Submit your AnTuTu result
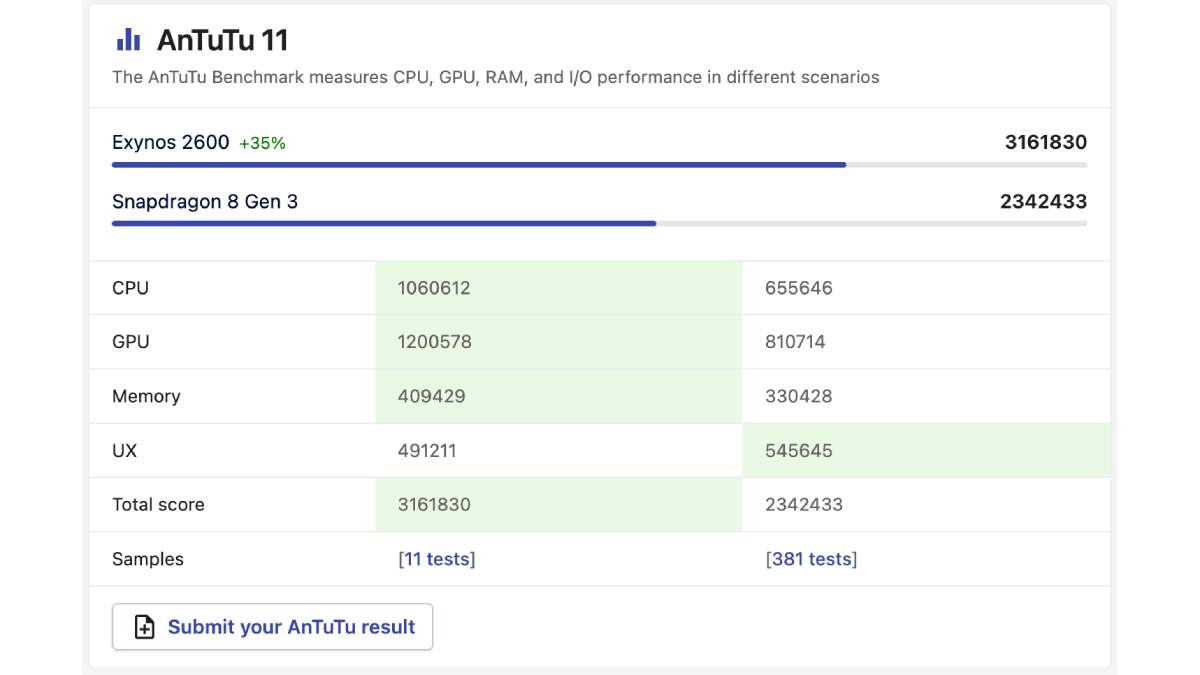1200x675 pixels. (272, 627)
